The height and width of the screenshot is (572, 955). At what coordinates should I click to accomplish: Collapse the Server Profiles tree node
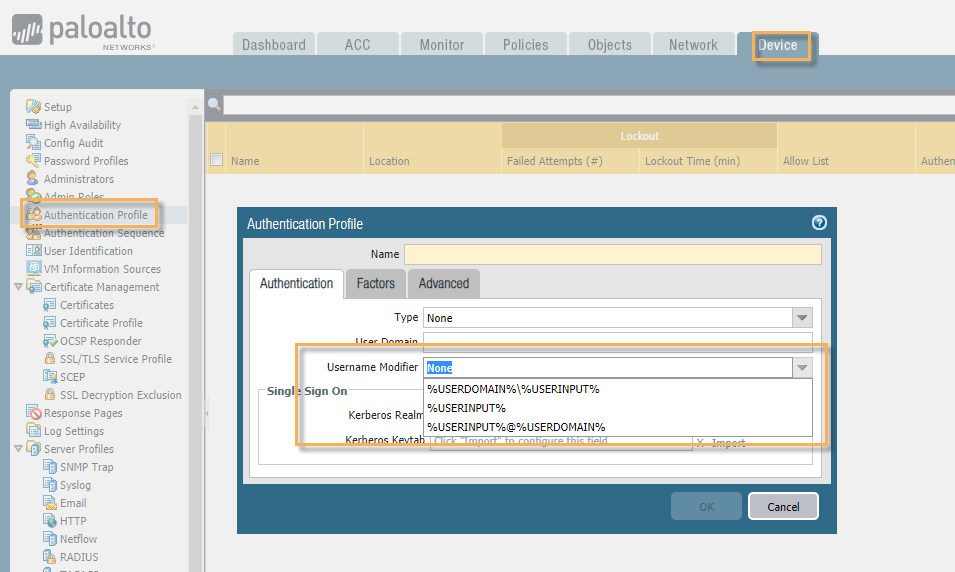click(19, 449)
